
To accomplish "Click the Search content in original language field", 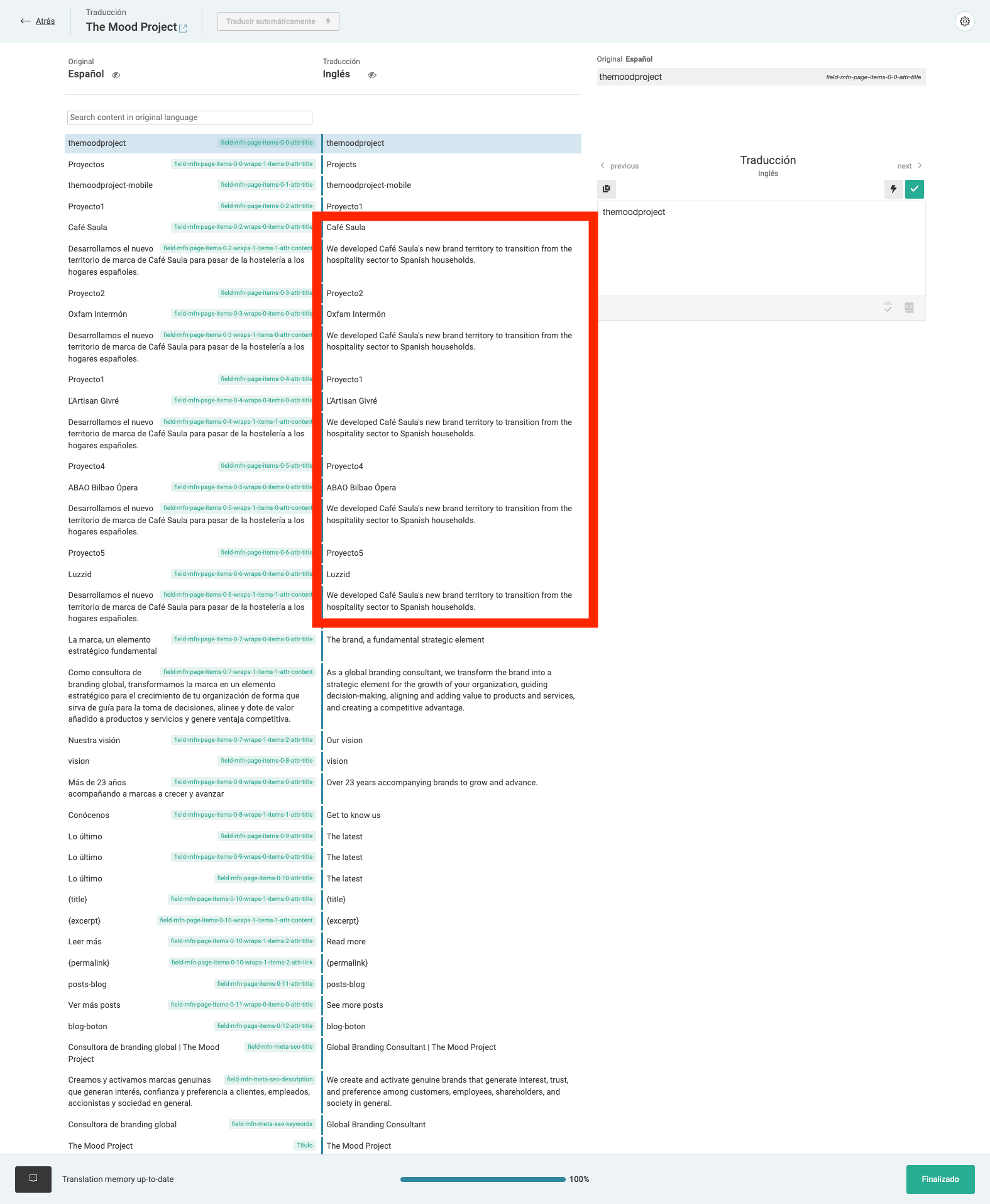I will (x=190, y=118).
